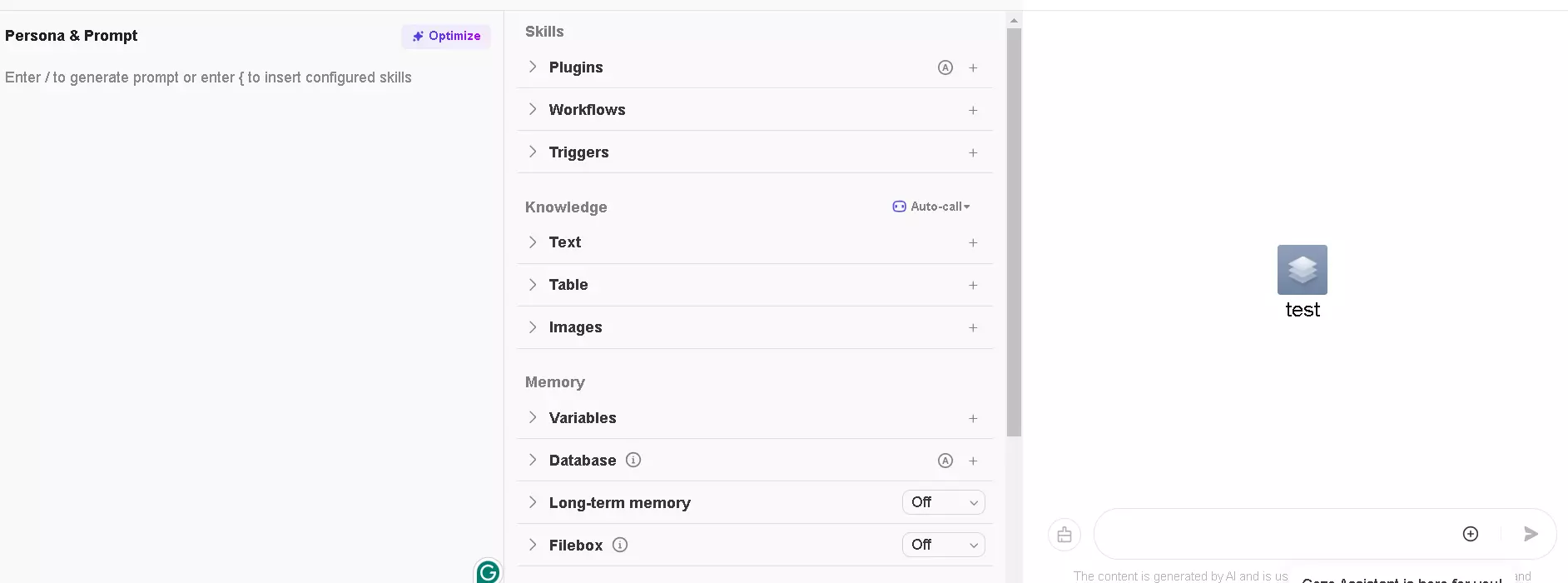Add a new plugin with plus icon
Image resolution: width=1568 pixels, height=583 pixels.
973,68
